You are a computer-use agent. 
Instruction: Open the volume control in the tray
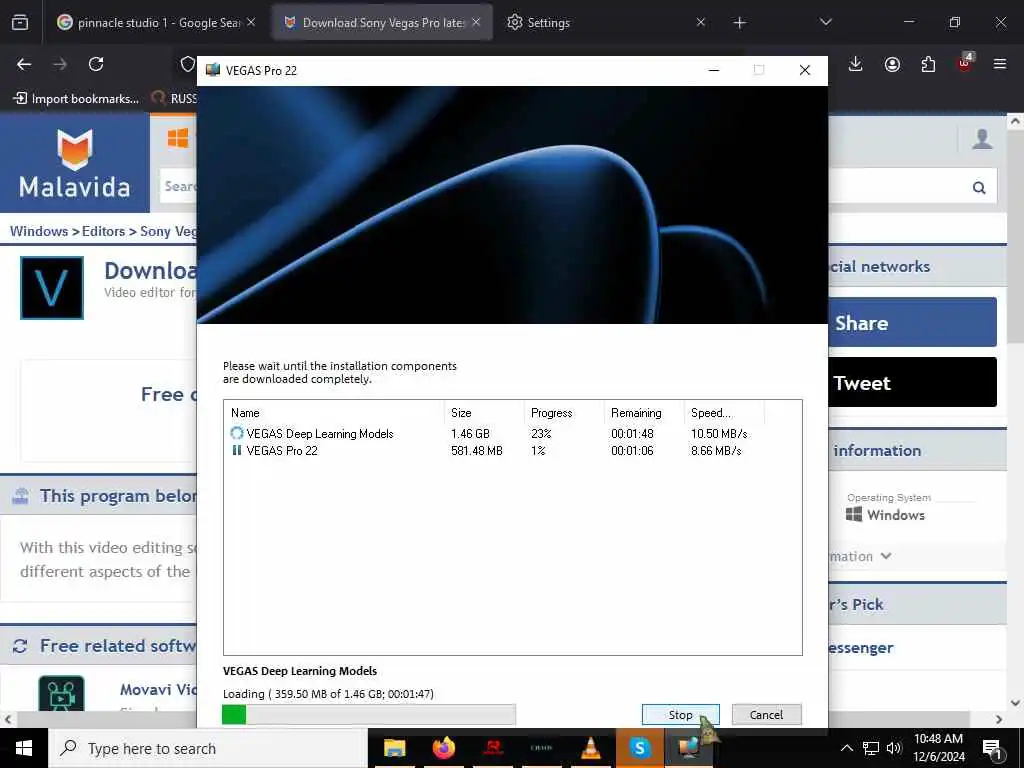(894, 748)
